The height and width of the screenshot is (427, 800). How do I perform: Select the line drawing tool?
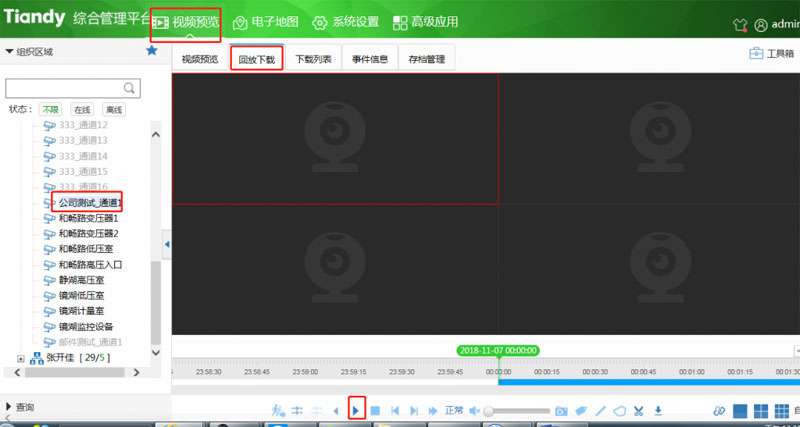[x=601, y=410]
